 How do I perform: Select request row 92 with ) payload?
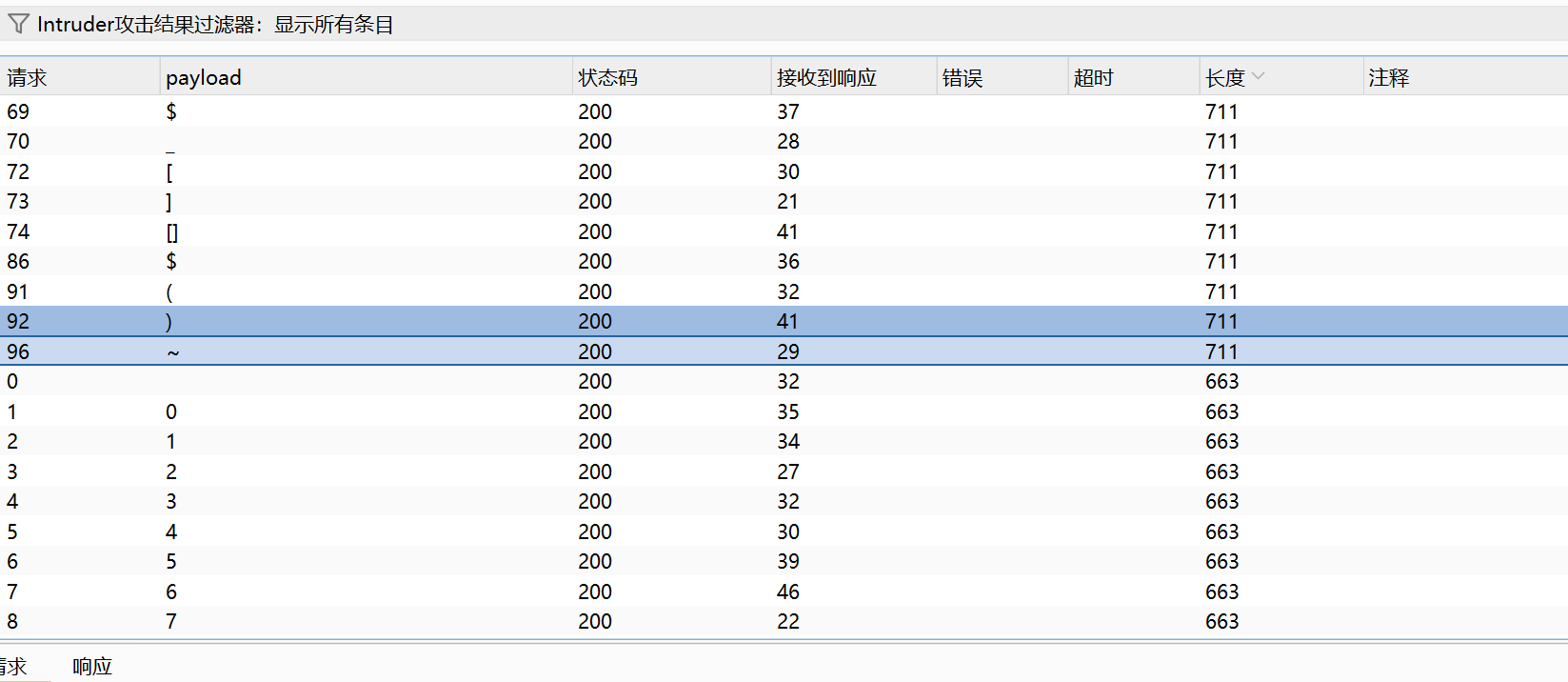(x=381, y=322)
